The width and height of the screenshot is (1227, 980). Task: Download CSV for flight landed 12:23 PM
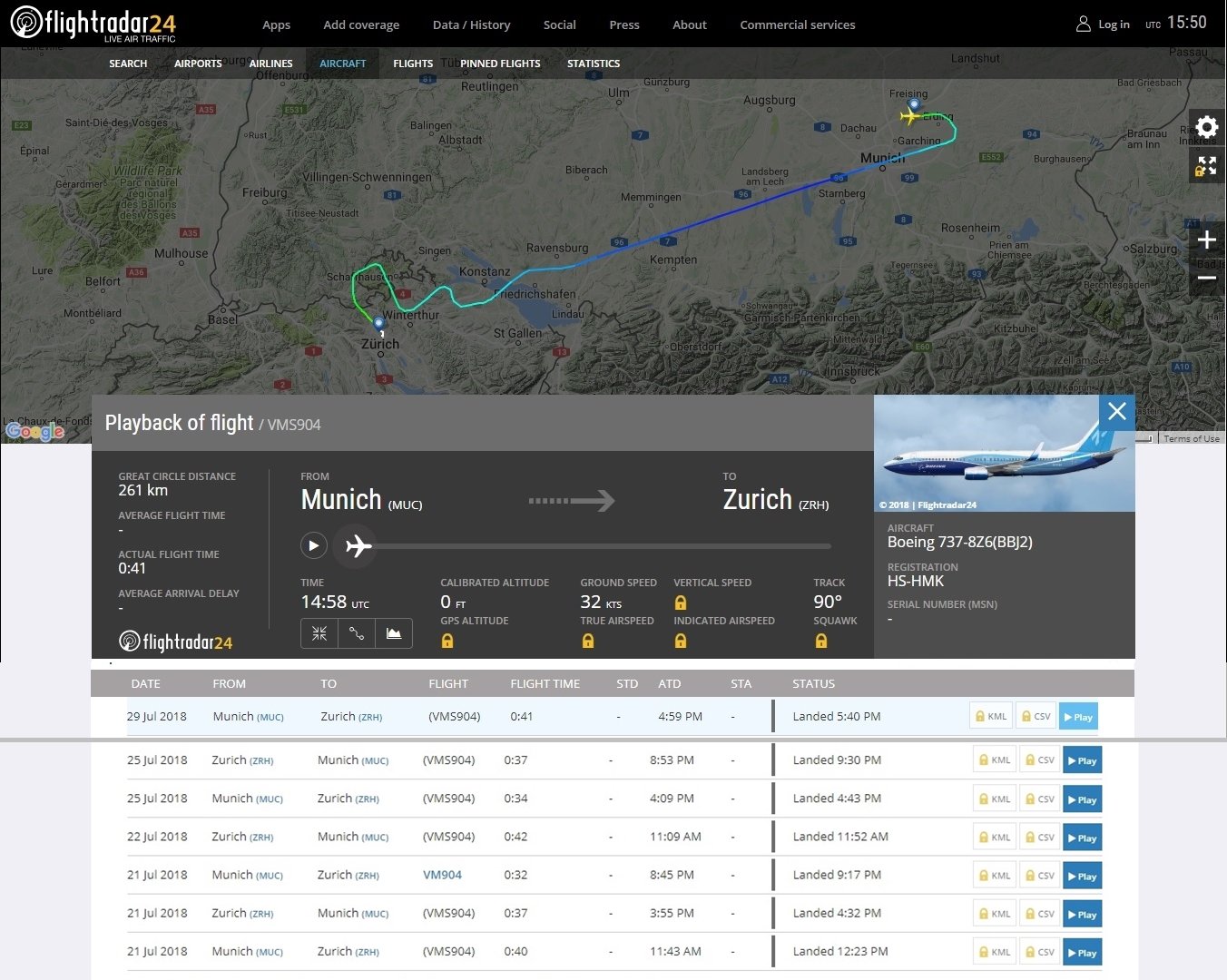[1039, 953]
